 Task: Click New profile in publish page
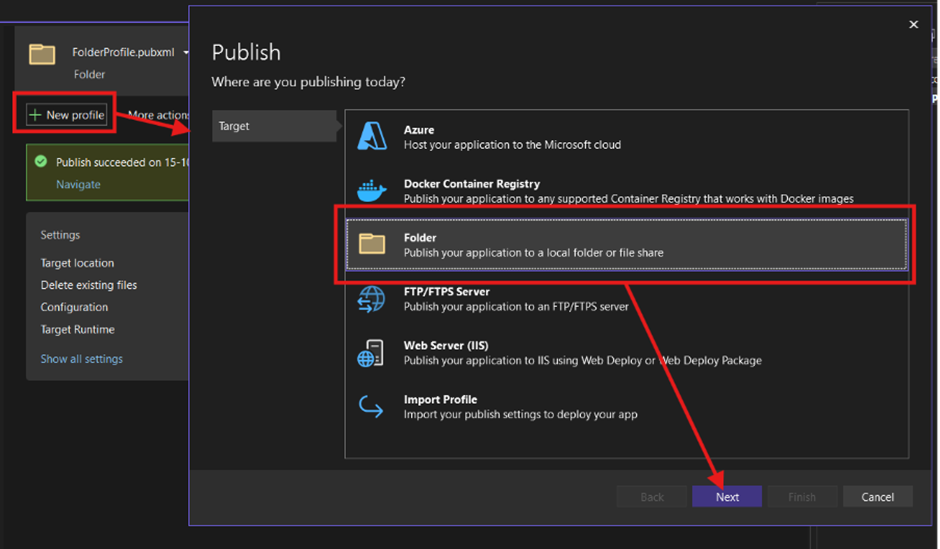67,114
